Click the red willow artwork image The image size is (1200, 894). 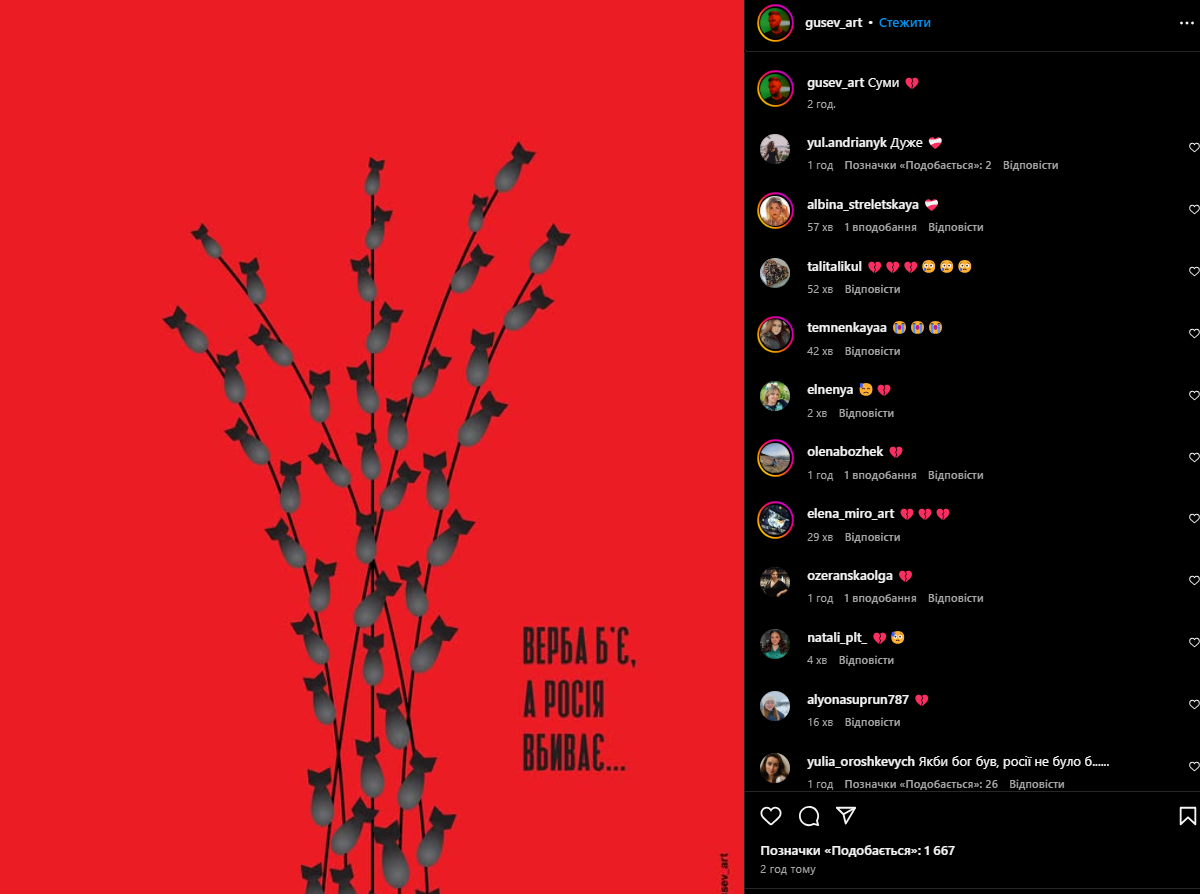(372, 447)
